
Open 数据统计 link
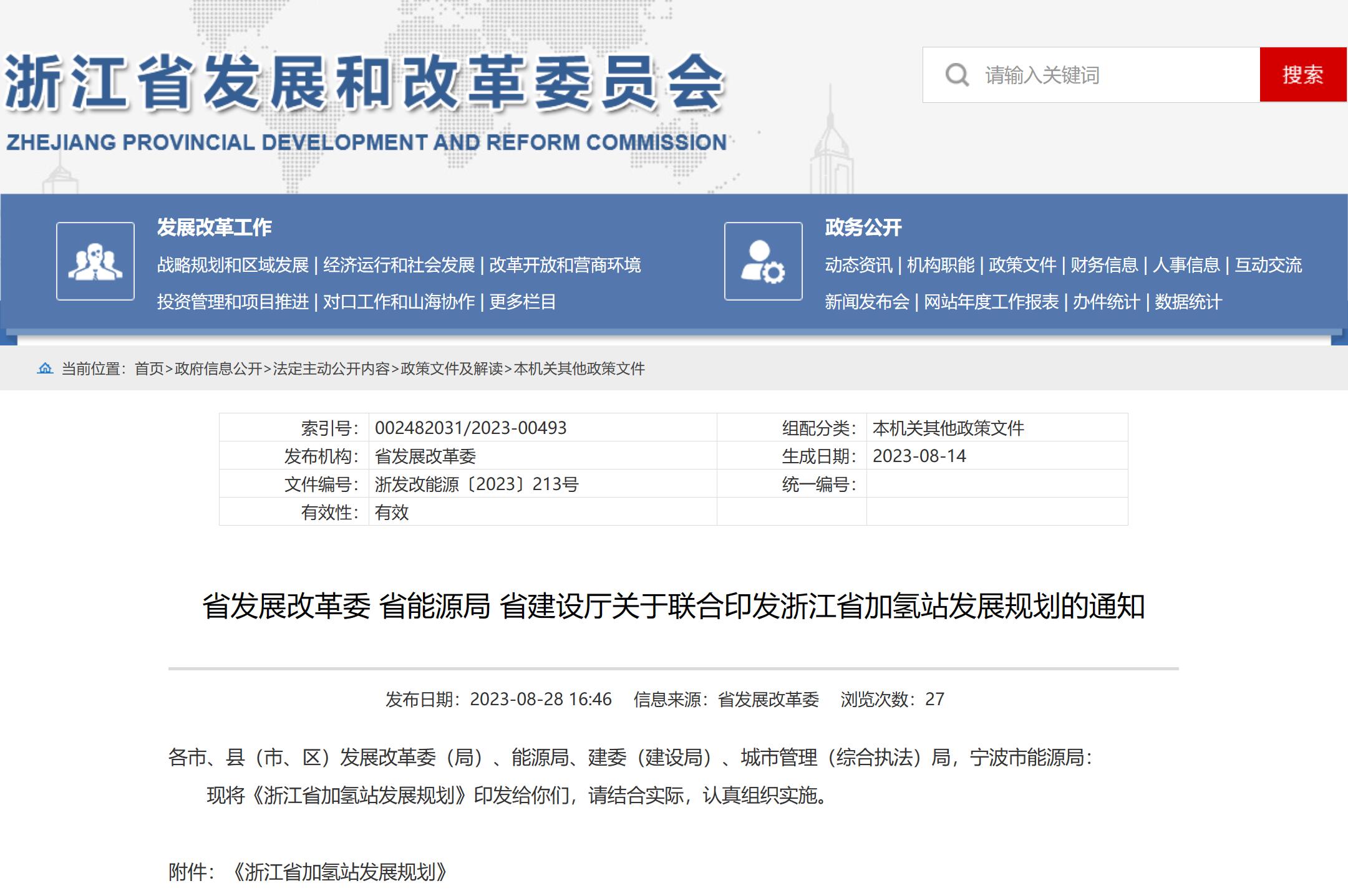[x=1188, y=302]
